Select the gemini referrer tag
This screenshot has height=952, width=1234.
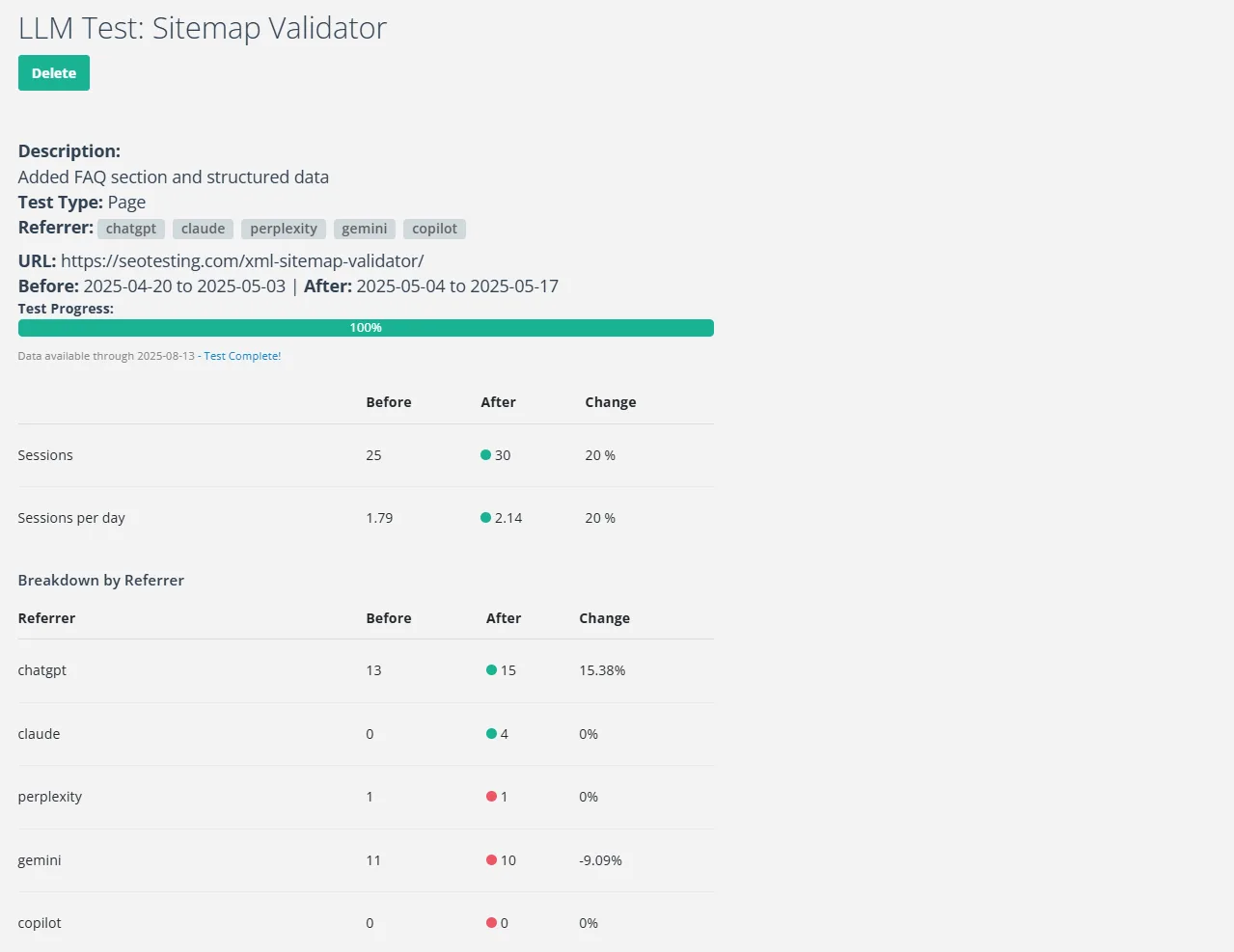click(364, 229)
